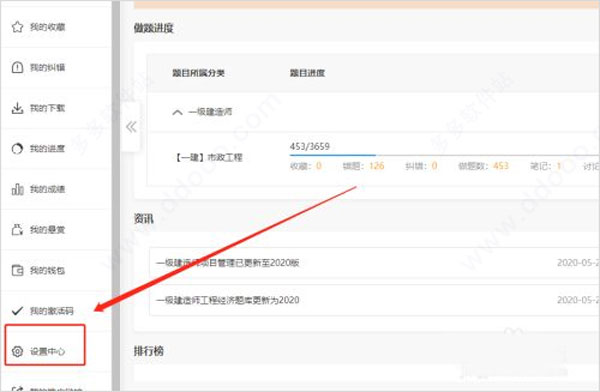Viewport: 600px width, 392px height.
Task: Click the 资讯 section heading
Action: coord(143,219)
